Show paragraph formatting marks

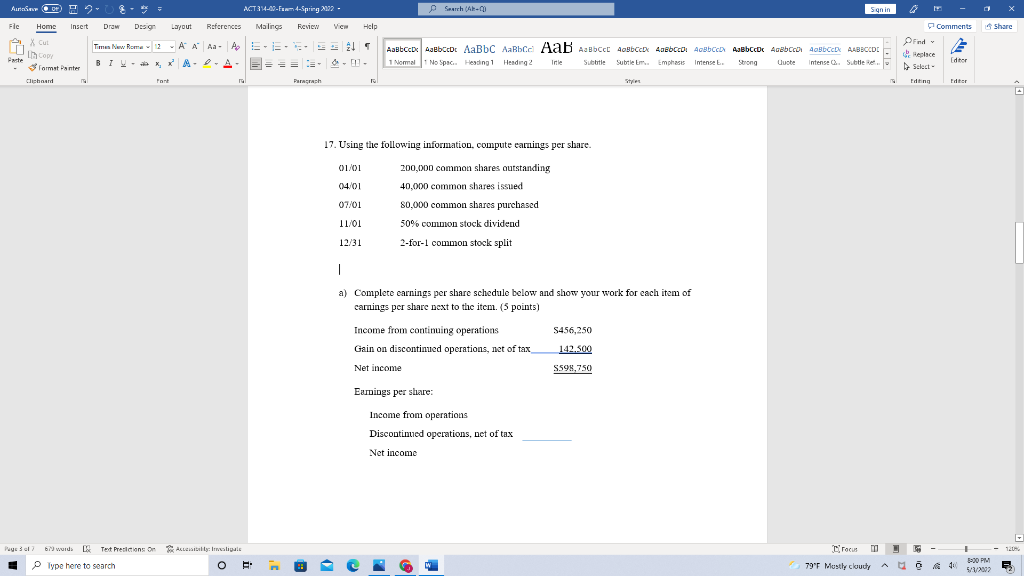[366, 46]
